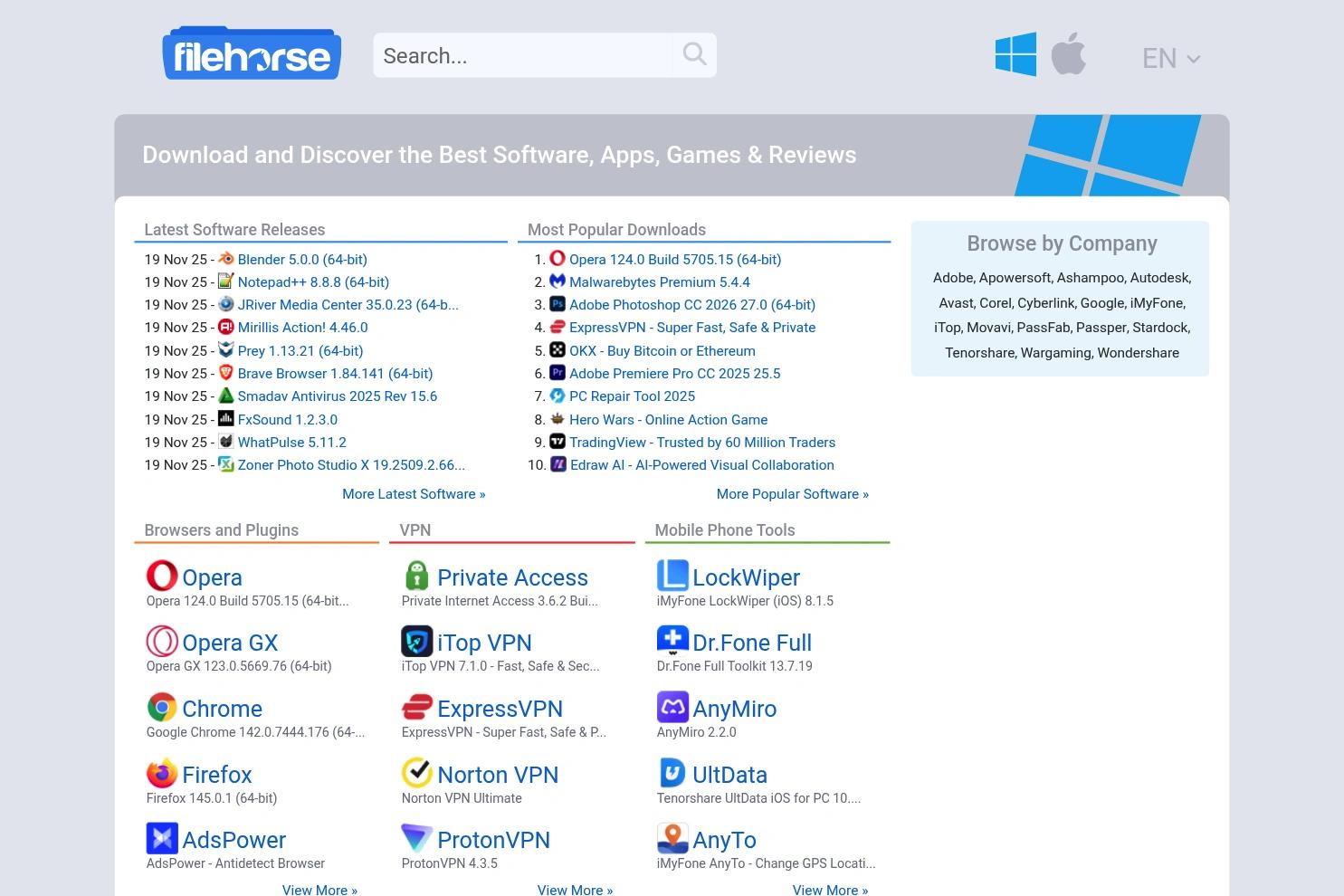The width and height of the screenshot is (1344, 896).
Task: Open the ExpressVPN title link
Action: tap(500, 709)
